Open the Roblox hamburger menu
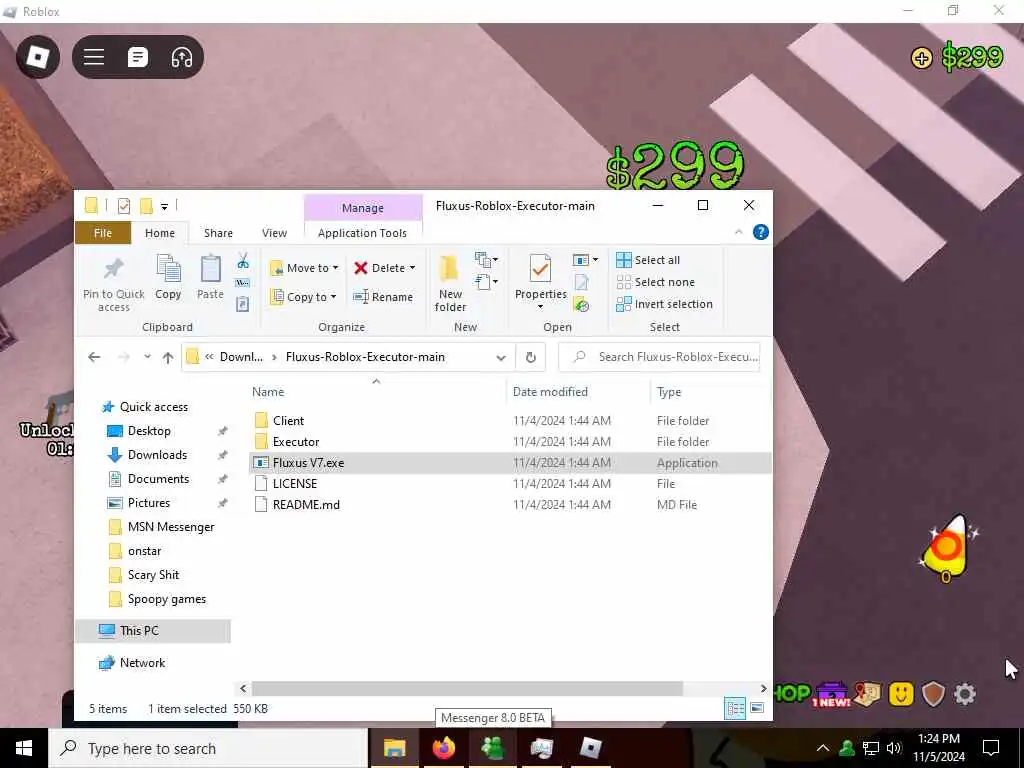Viewport: 1024px width, 768px height. pos(94,57)
